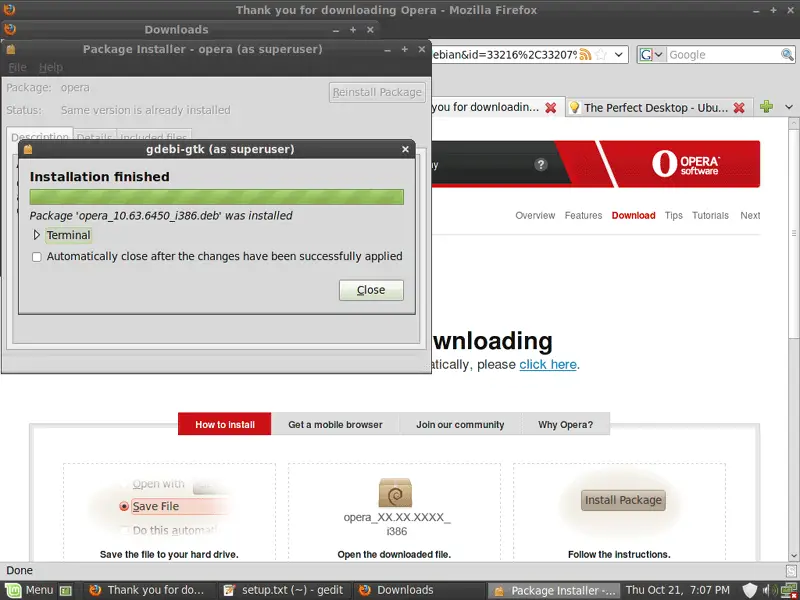
Task: Open the list all tabs dropdown
Action: point(789,107)
